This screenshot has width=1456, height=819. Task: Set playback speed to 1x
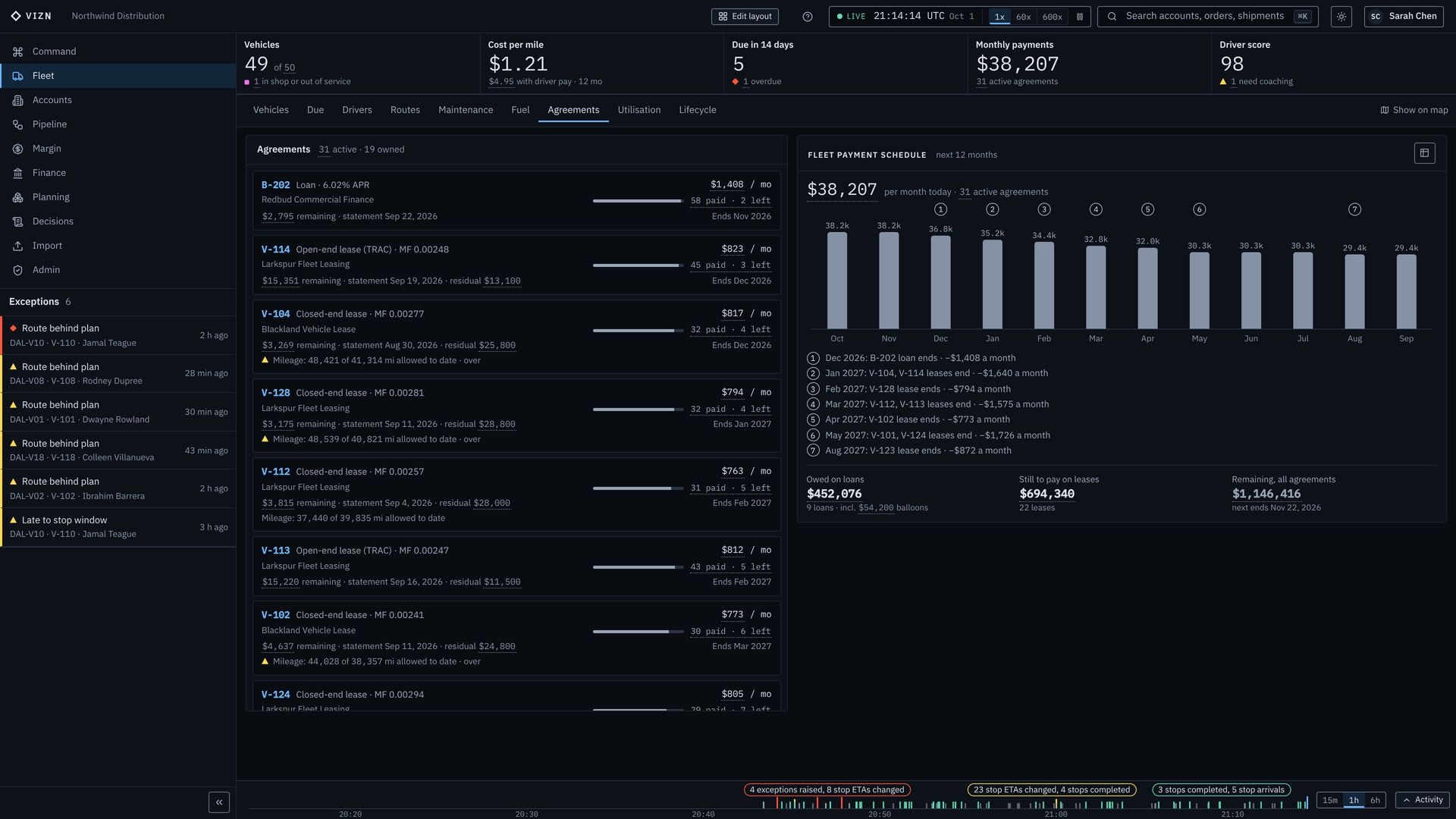coord(999,17)
